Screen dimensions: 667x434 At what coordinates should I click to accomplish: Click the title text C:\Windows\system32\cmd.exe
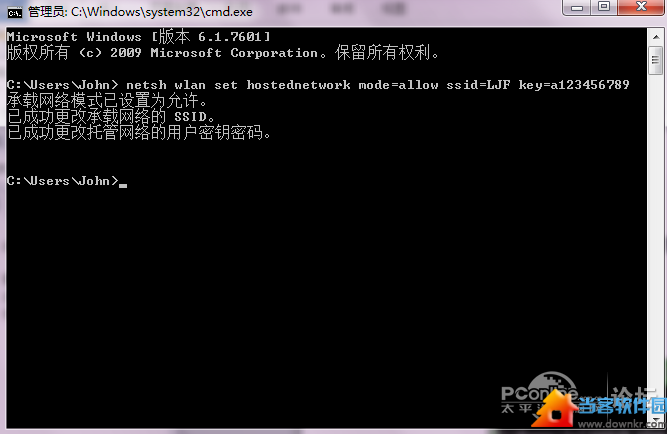(x=162, y=12)
